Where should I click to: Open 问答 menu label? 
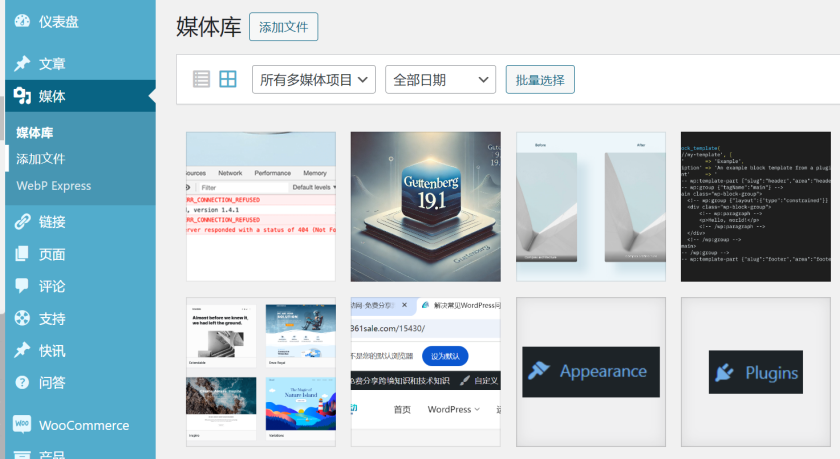tap(52, 382)
